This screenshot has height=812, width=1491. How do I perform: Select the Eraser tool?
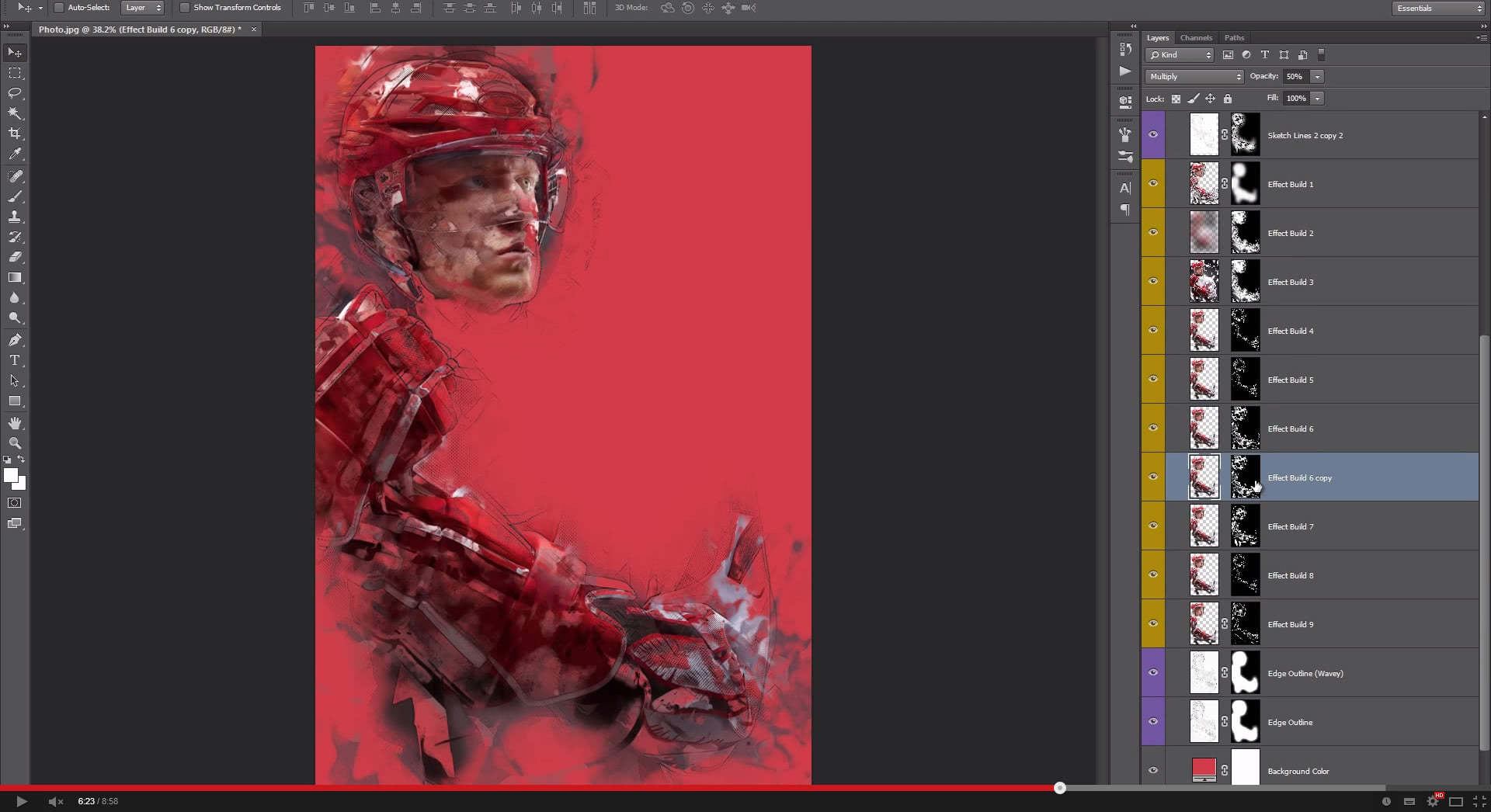14,257
